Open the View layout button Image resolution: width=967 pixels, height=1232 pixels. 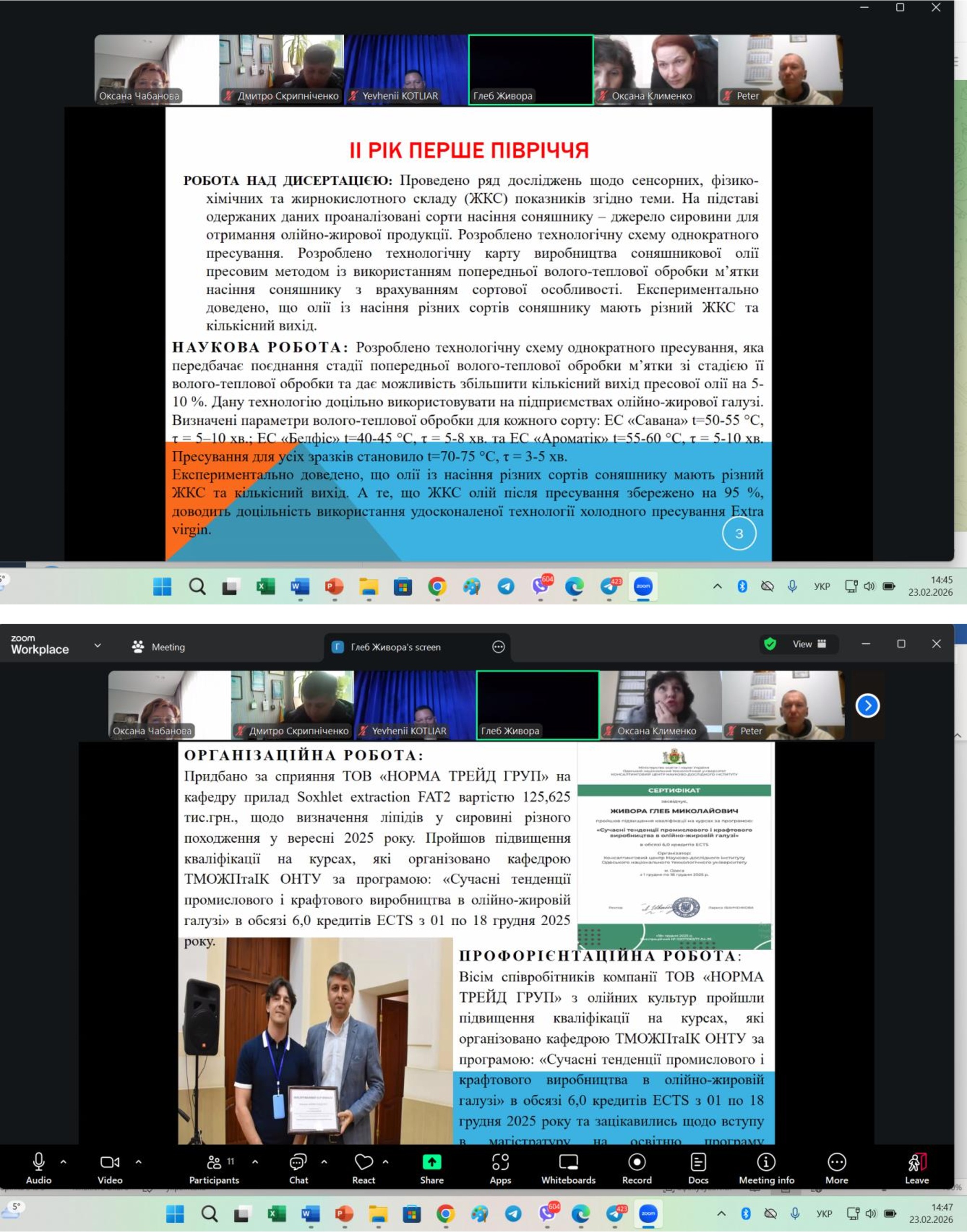[809, 644]
